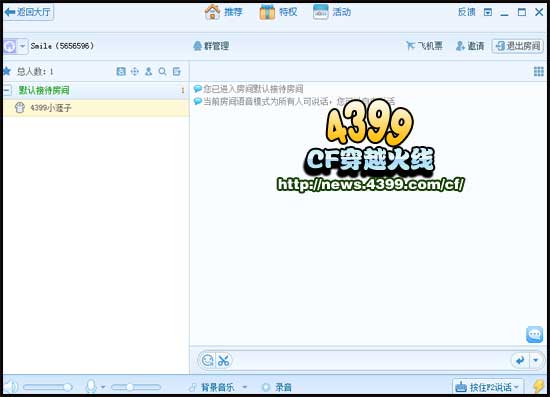Open the 反馈 feedback link

pyautogui.click(x=467, y=12)
